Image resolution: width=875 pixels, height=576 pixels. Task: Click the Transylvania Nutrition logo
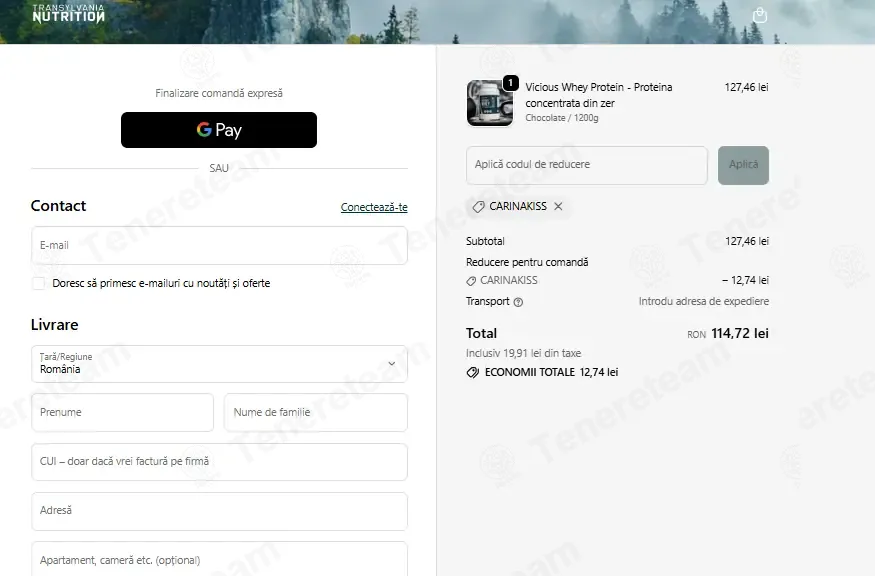68,13
